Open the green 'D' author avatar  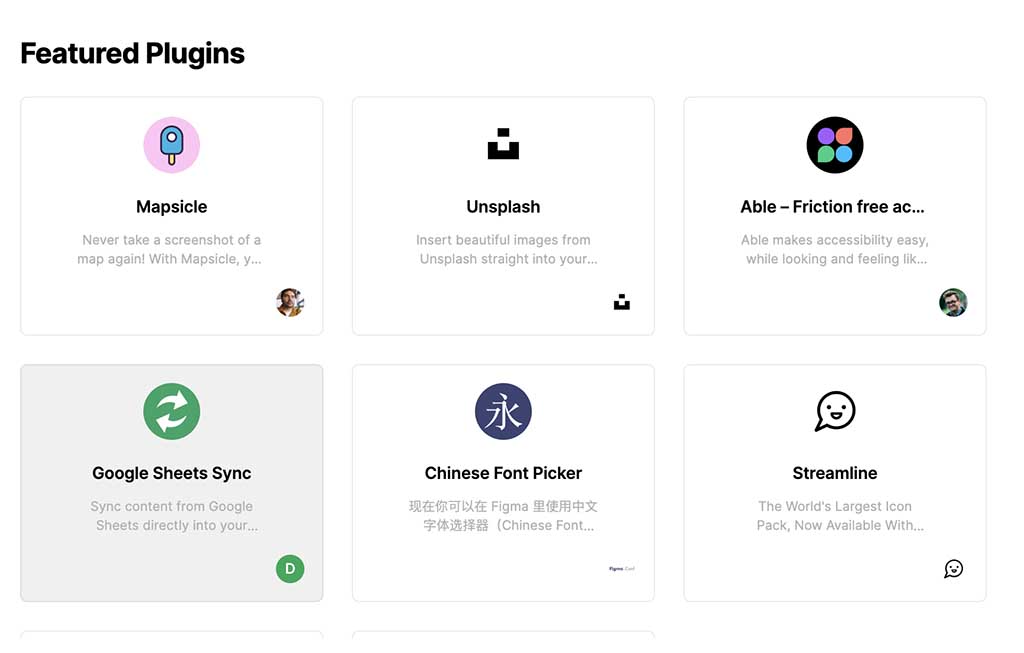(290, 569)
